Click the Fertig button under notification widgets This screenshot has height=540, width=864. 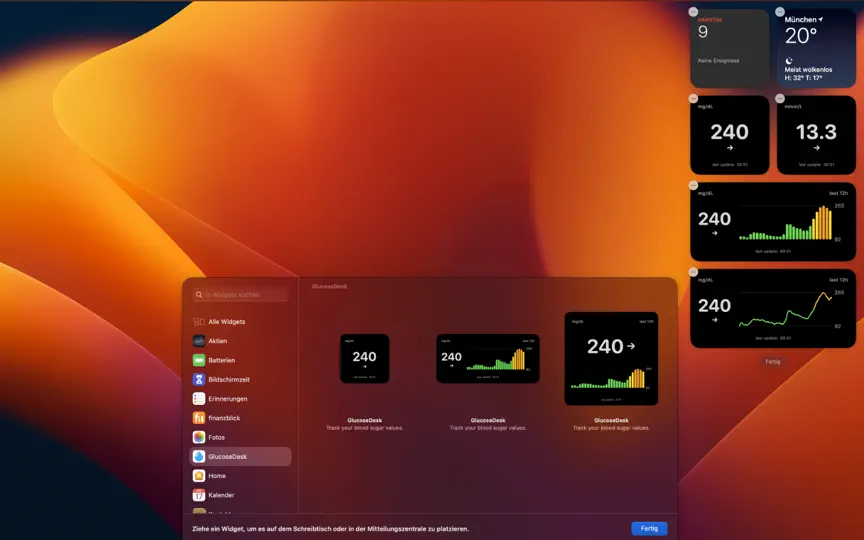tap(773, 362)
